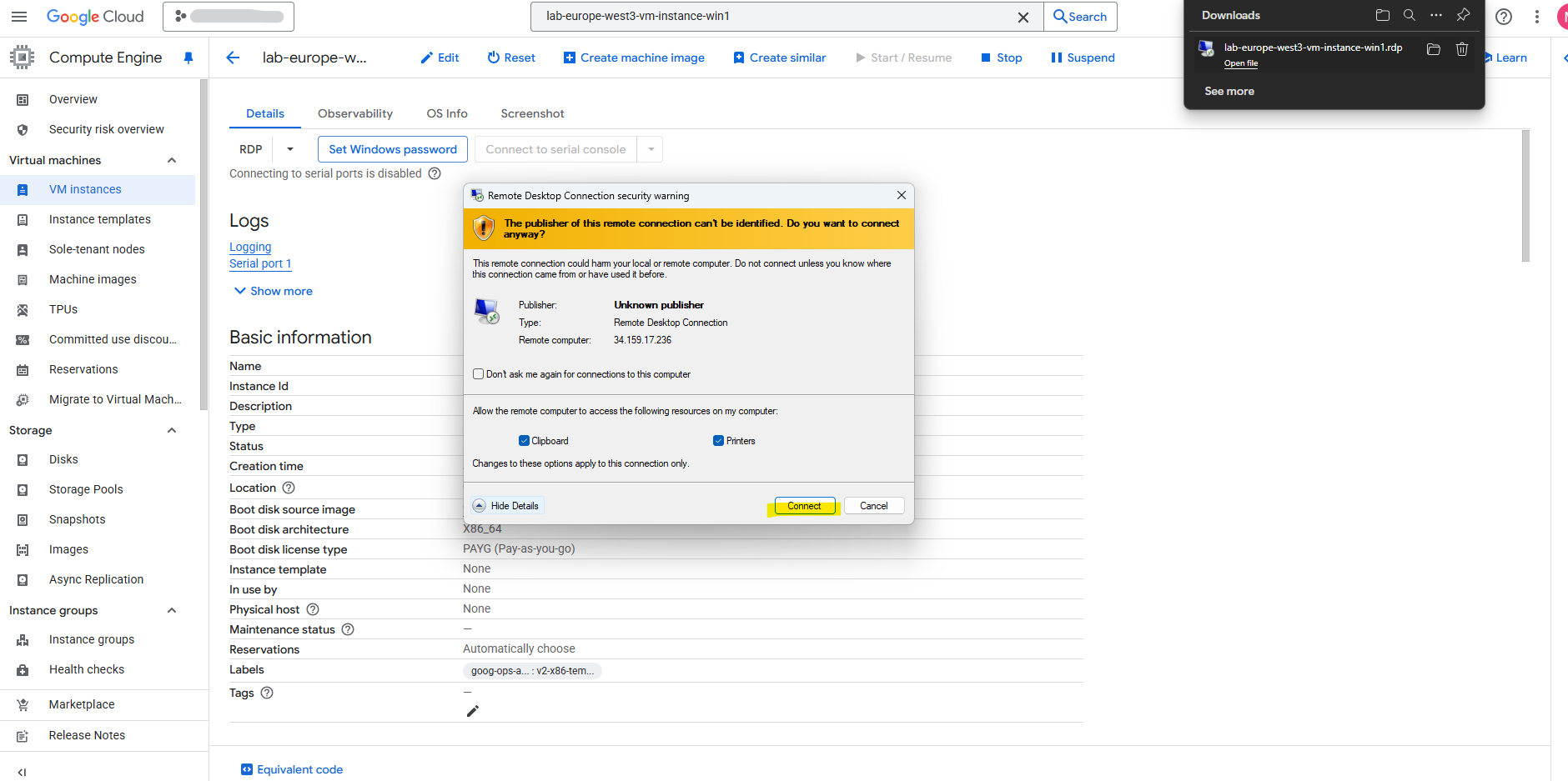The height and width of the screenshot is (781, 1568).
Task: Open the serial console dropdown arrow
Action: 651,149
